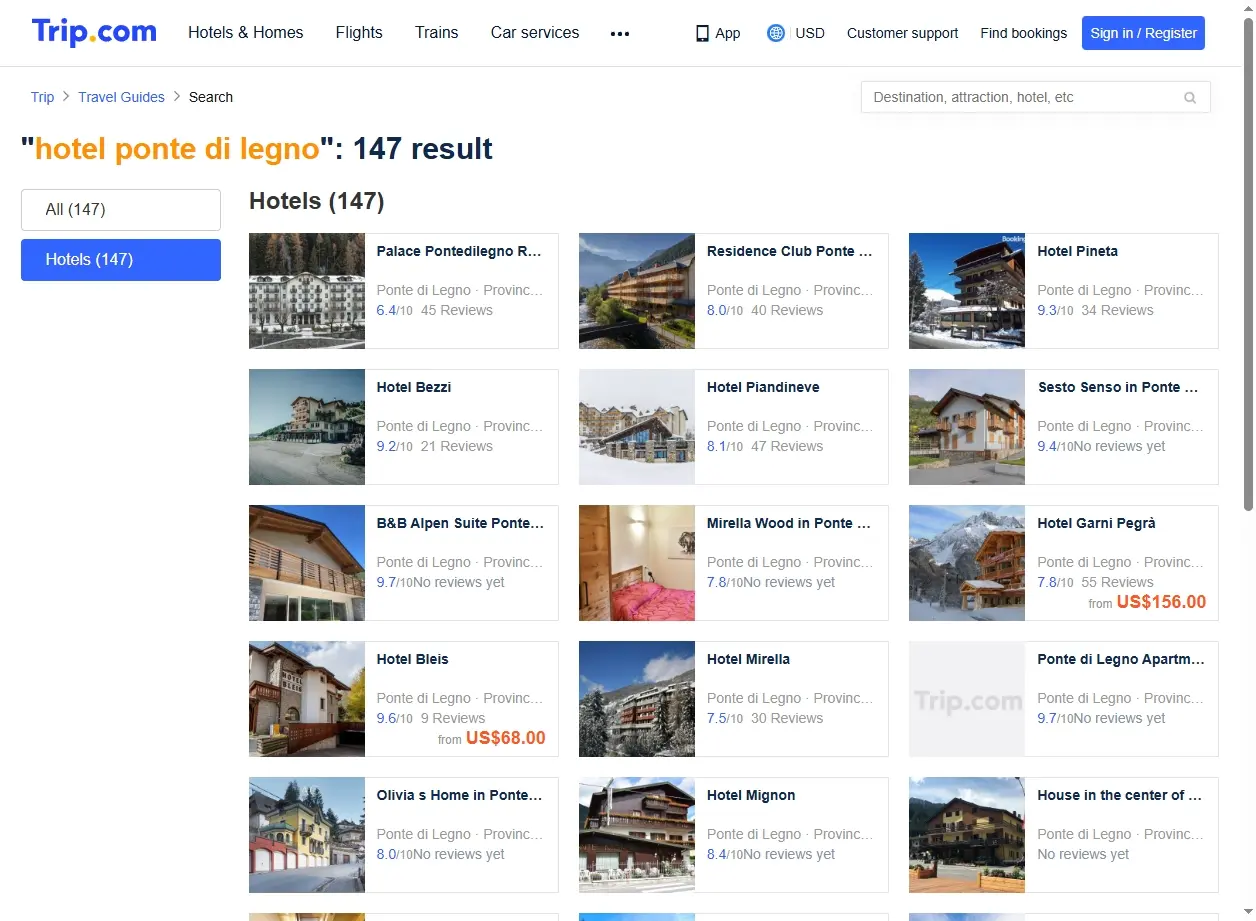Click B&B Alpen Suite Ponte title

pyautogui.click(x=460, y=524)
